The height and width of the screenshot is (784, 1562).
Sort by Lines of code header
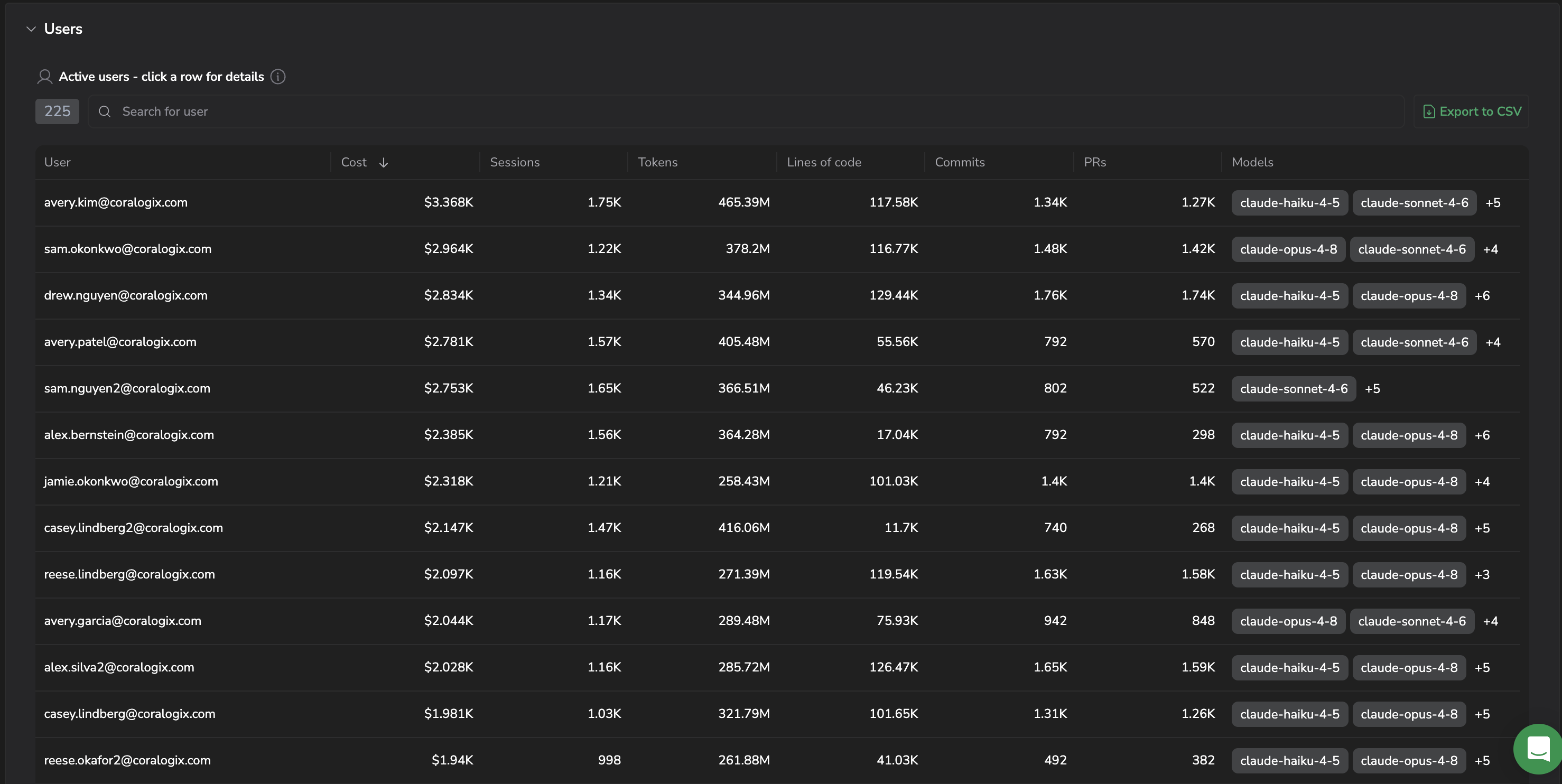(x=824, y=163)
